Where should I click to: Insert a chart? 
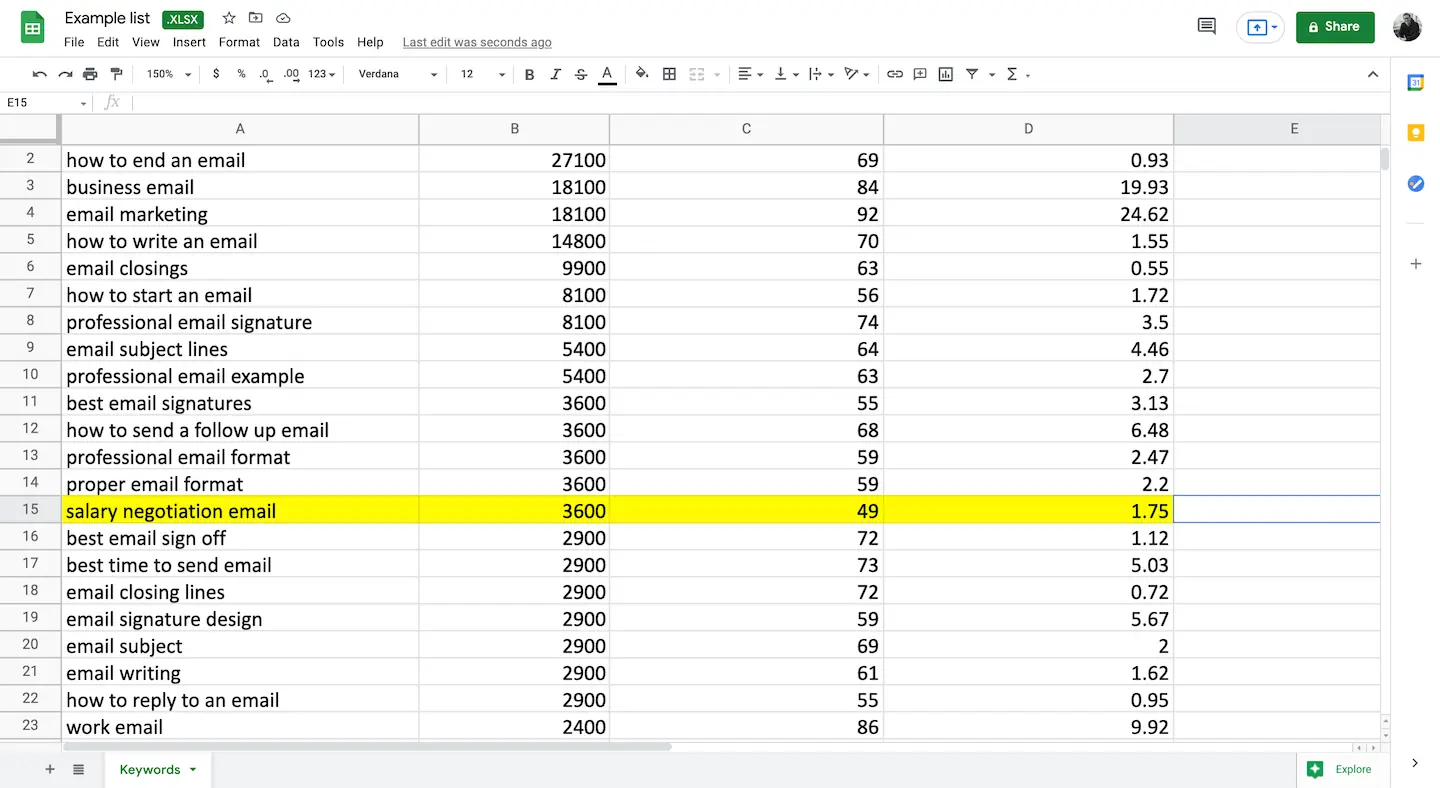coord(945,73)
